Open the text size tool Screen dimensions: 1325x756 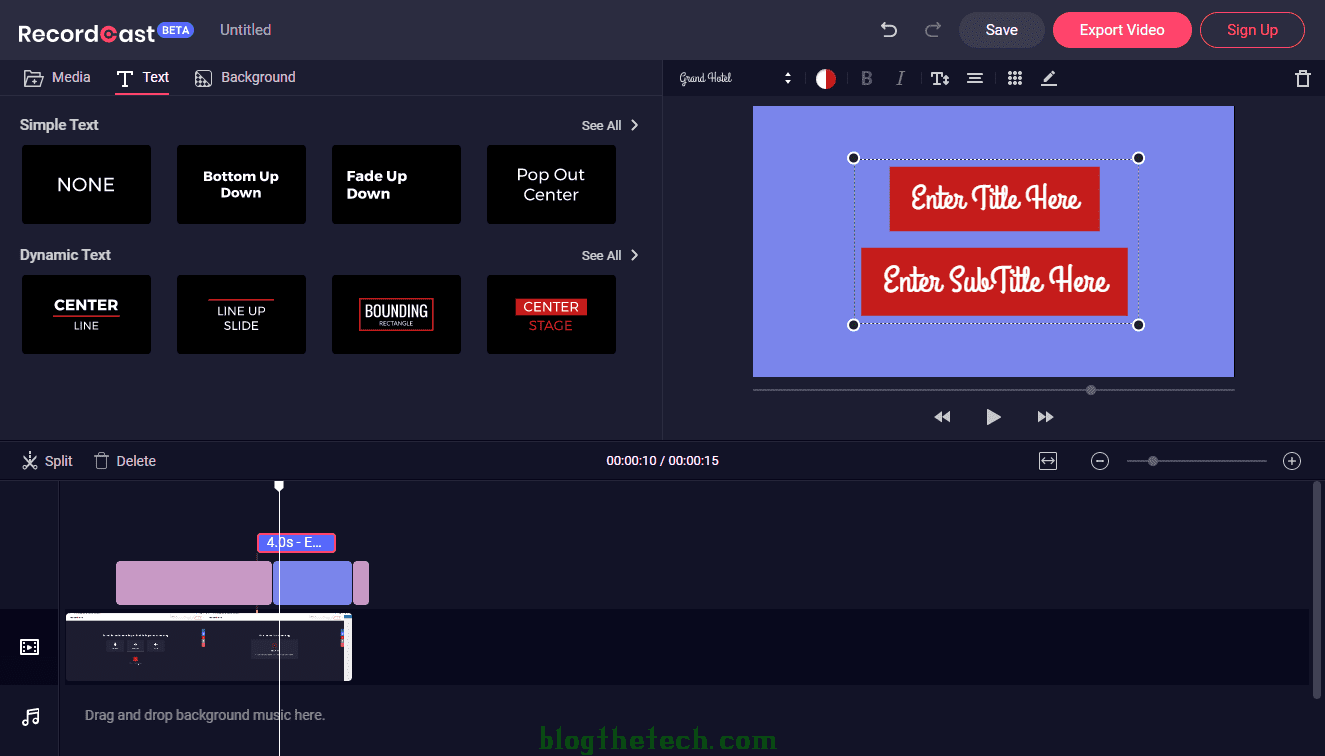(939, 79)
